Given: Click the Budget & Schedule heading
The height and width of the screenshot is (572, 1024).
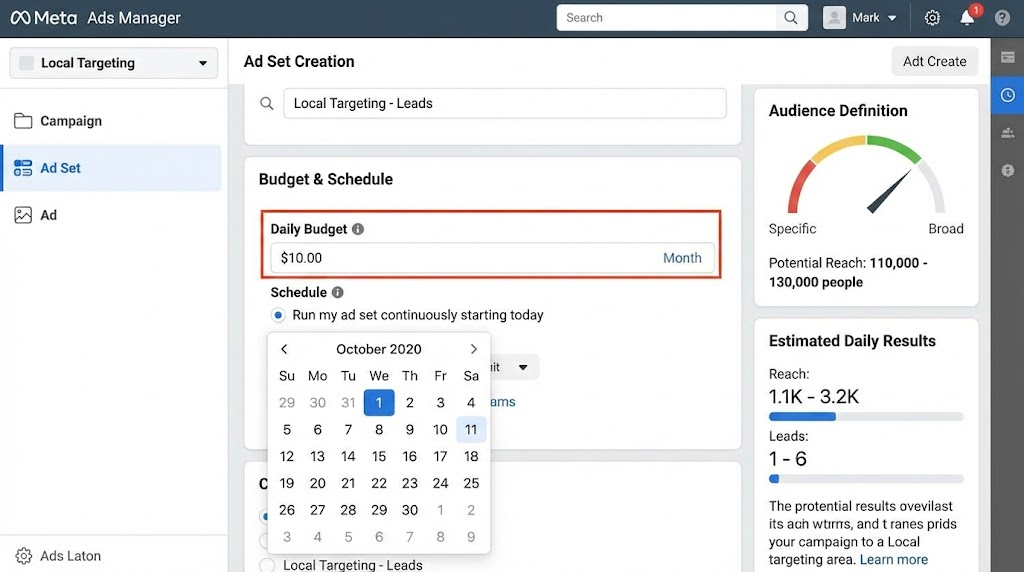Looking at the screenshot, I should pos(326,180).
